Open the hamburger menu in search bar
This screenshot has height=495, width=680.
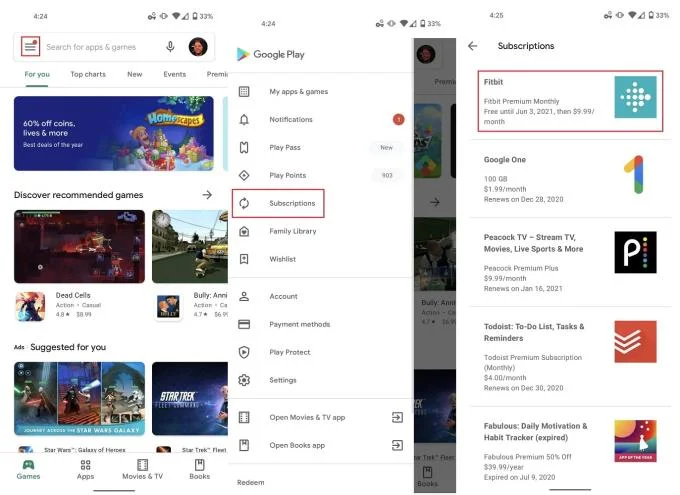coord(30,46)
